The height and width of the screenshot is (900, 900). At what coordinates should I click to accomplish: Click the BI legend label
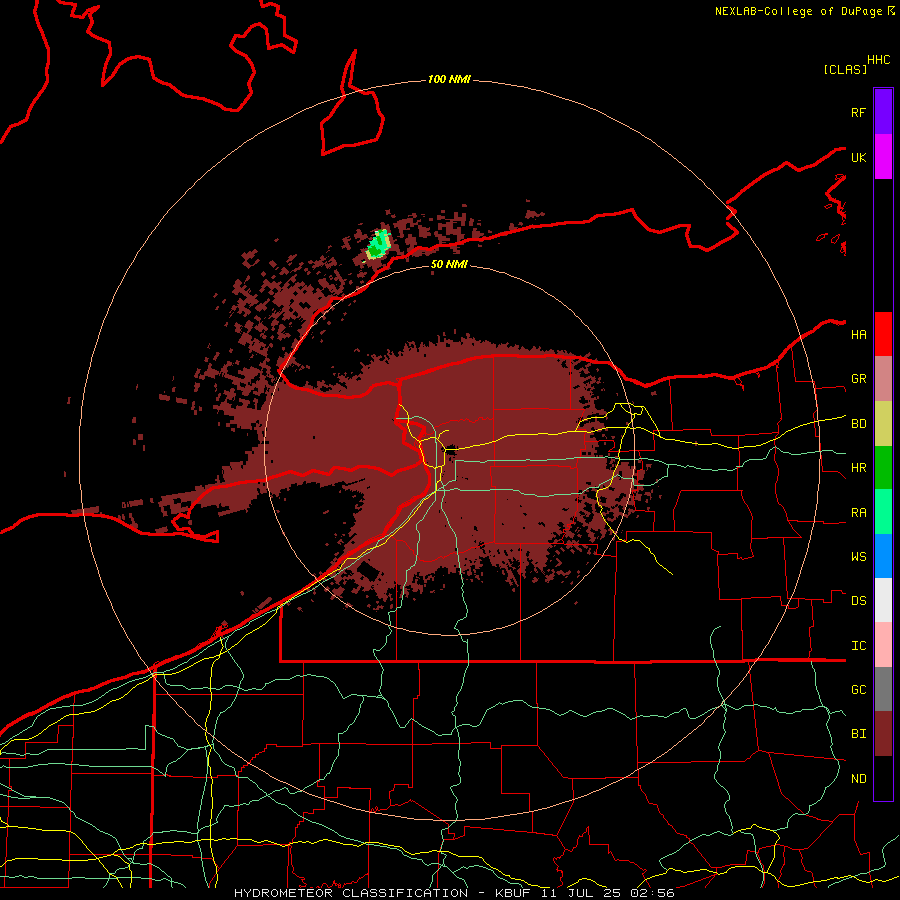(x=858, y=734)
